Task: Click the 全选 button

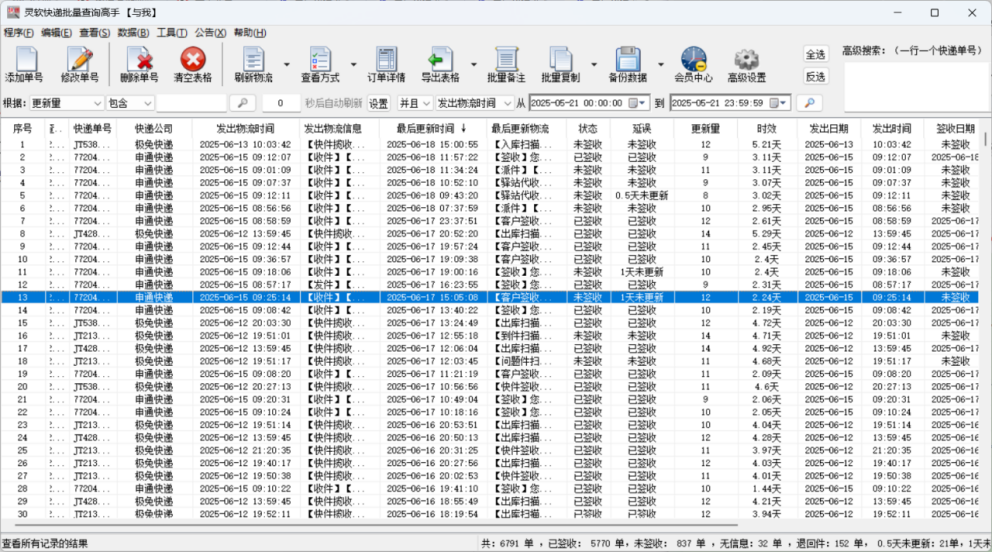Action: tap(815, 54)
